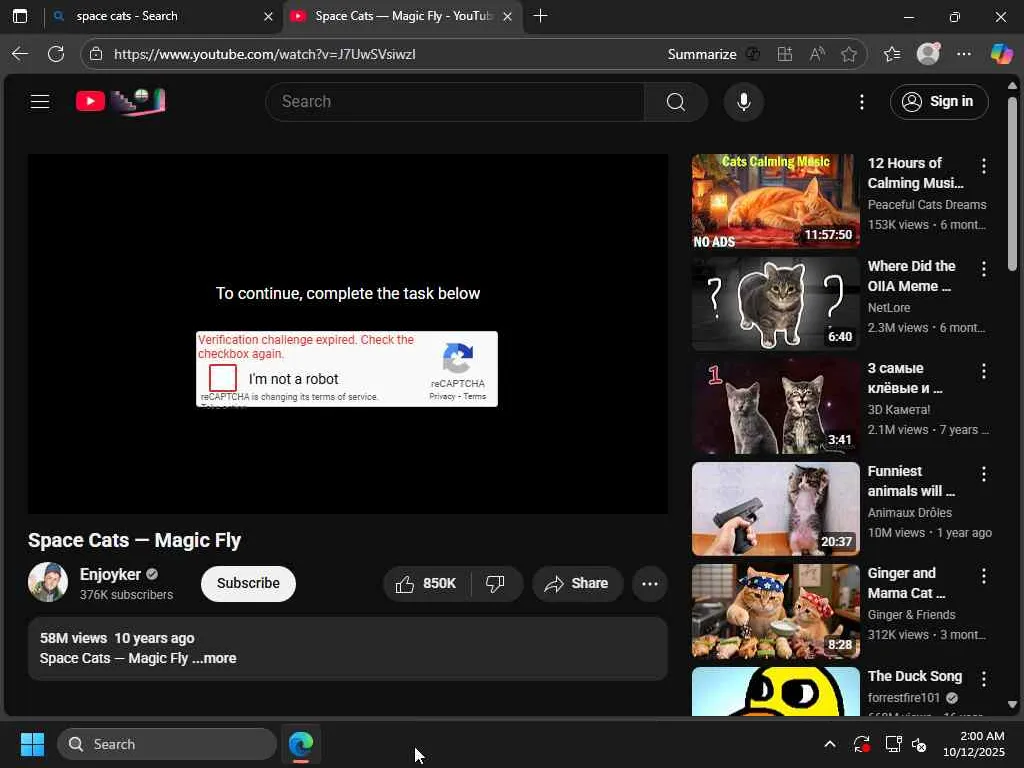Open the app-available icon in the address bar
This screenshot has height=768, width=1024.
(784, 54)
